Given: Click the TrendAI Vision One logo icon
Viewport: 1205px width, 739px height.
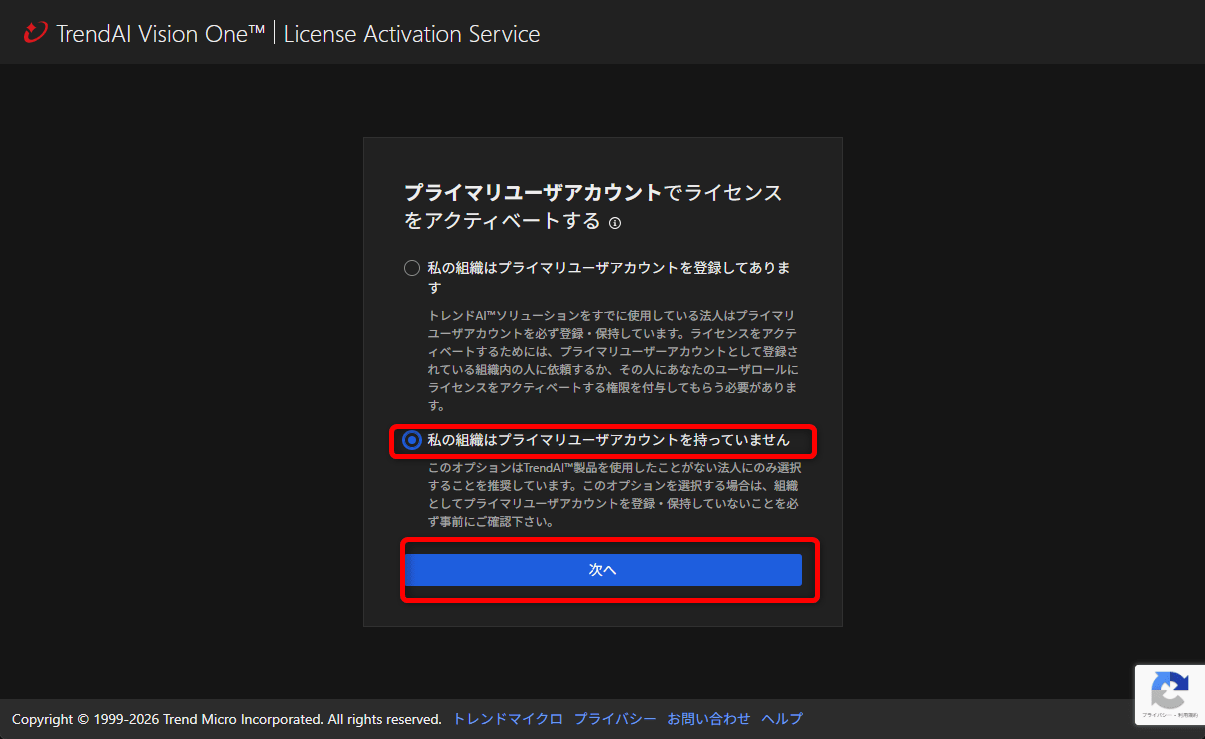Looking at the screenshot, I should [x=36, y=33].
